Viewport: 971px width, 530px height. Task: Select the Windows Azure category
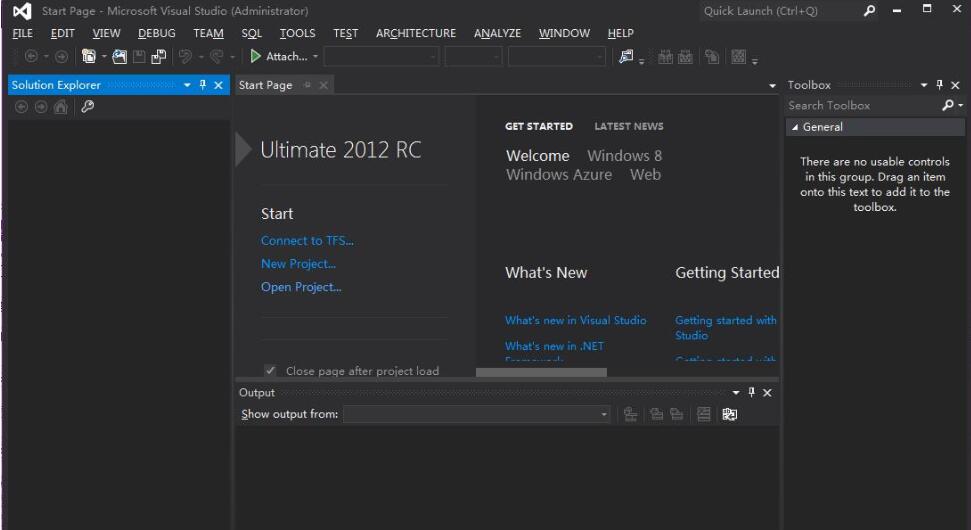click(559, 175)
